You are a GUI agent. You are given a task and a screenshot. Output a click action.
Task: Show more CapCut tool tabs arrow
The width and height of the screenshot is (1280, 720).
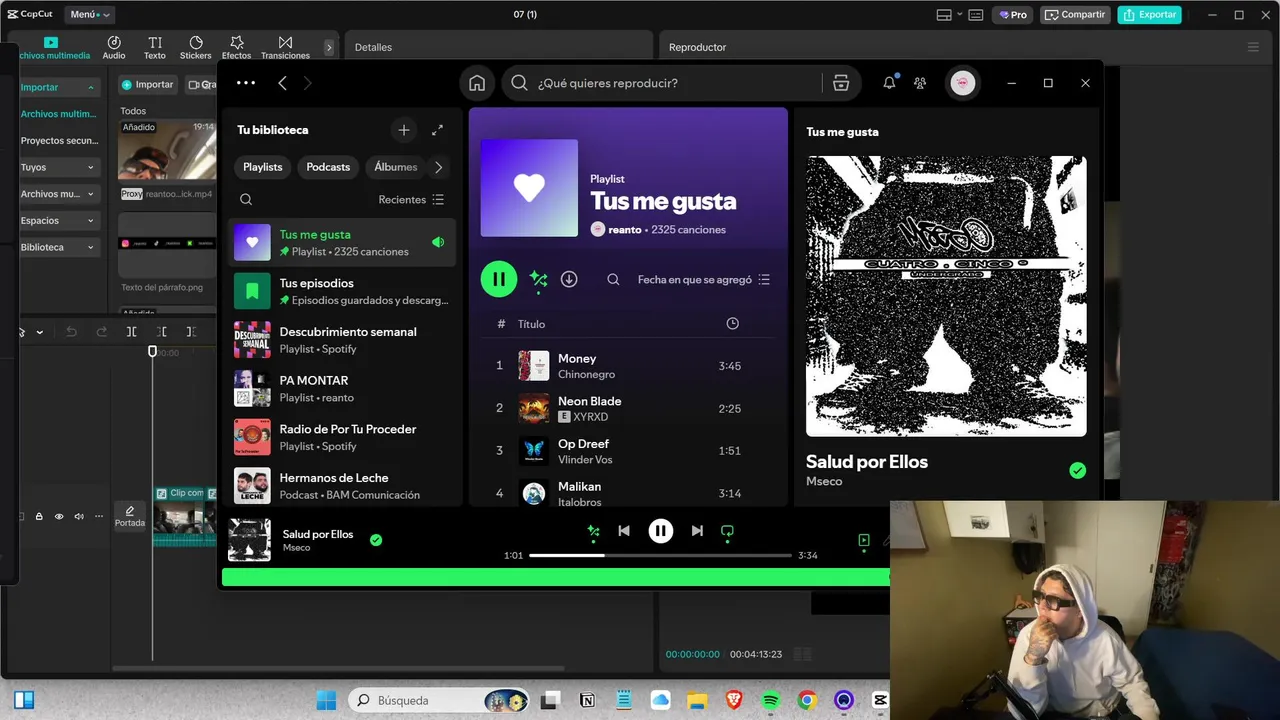[x=329, y=47]
